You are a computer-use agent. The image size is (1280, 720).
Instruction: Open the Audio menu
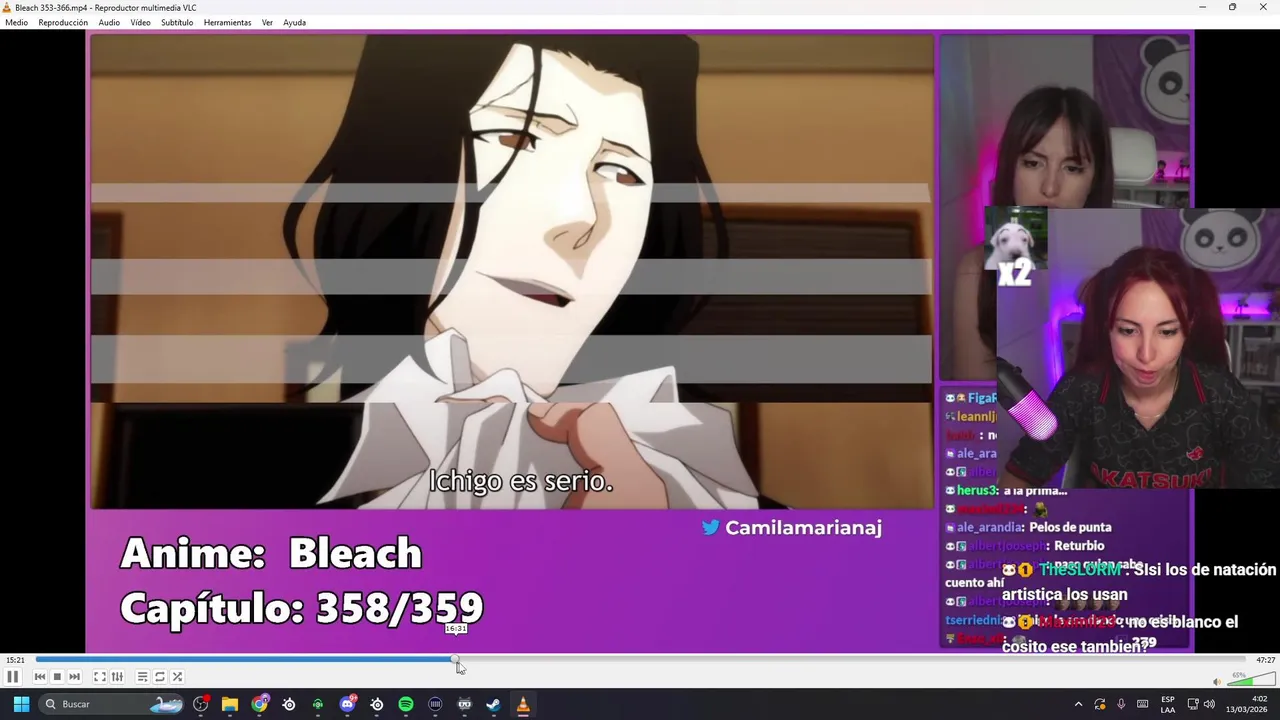pyautogui.click(x=109, y=22)
